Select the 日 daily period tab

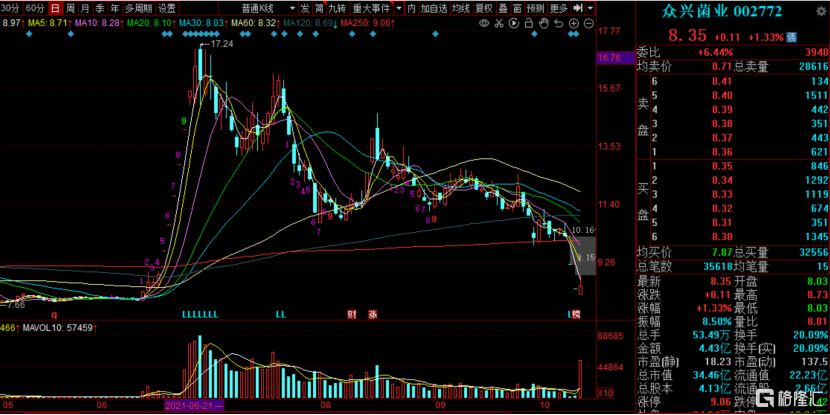(55, 8)
